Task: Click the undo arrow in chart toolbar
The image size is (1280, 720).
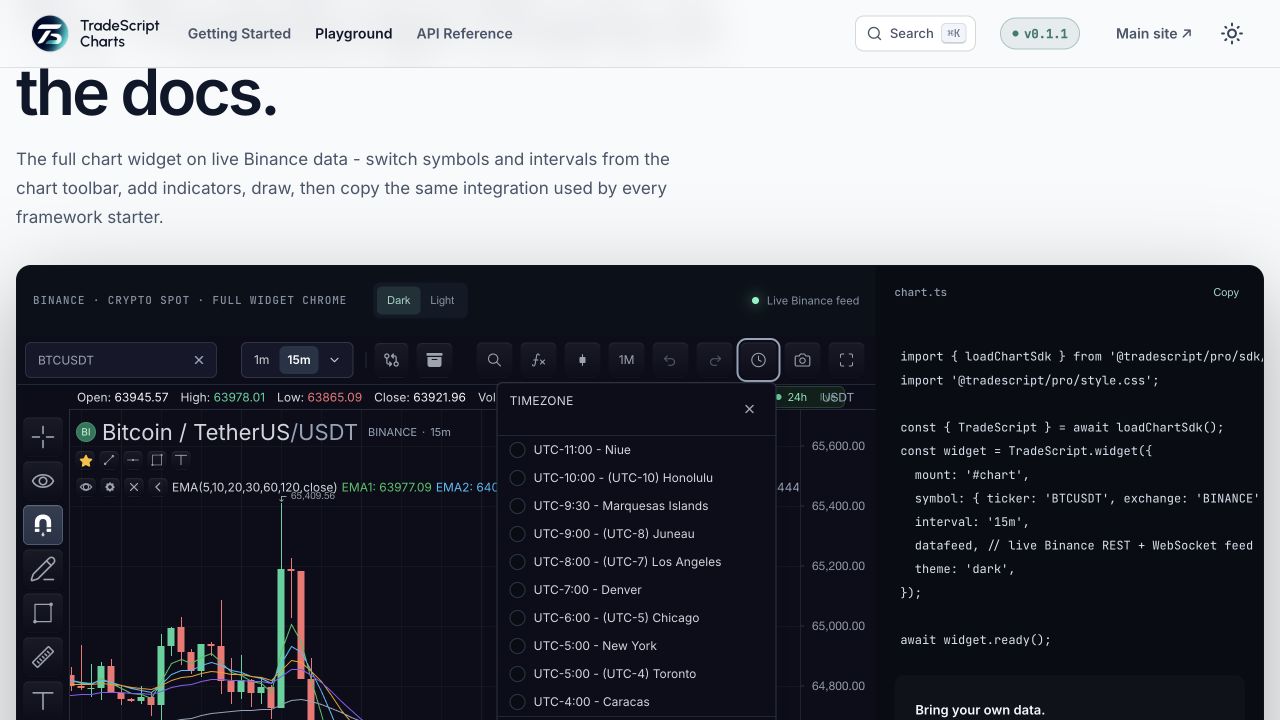Action: (670, 360)
